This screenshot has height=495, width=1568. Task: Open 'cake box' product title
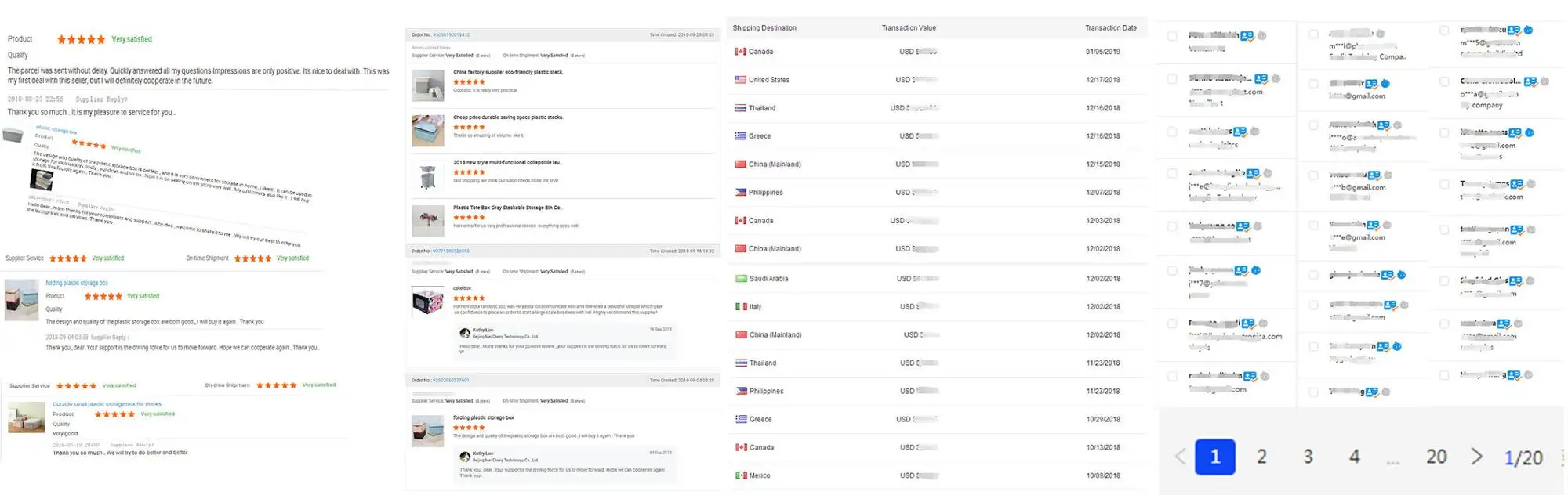[463, 288]
